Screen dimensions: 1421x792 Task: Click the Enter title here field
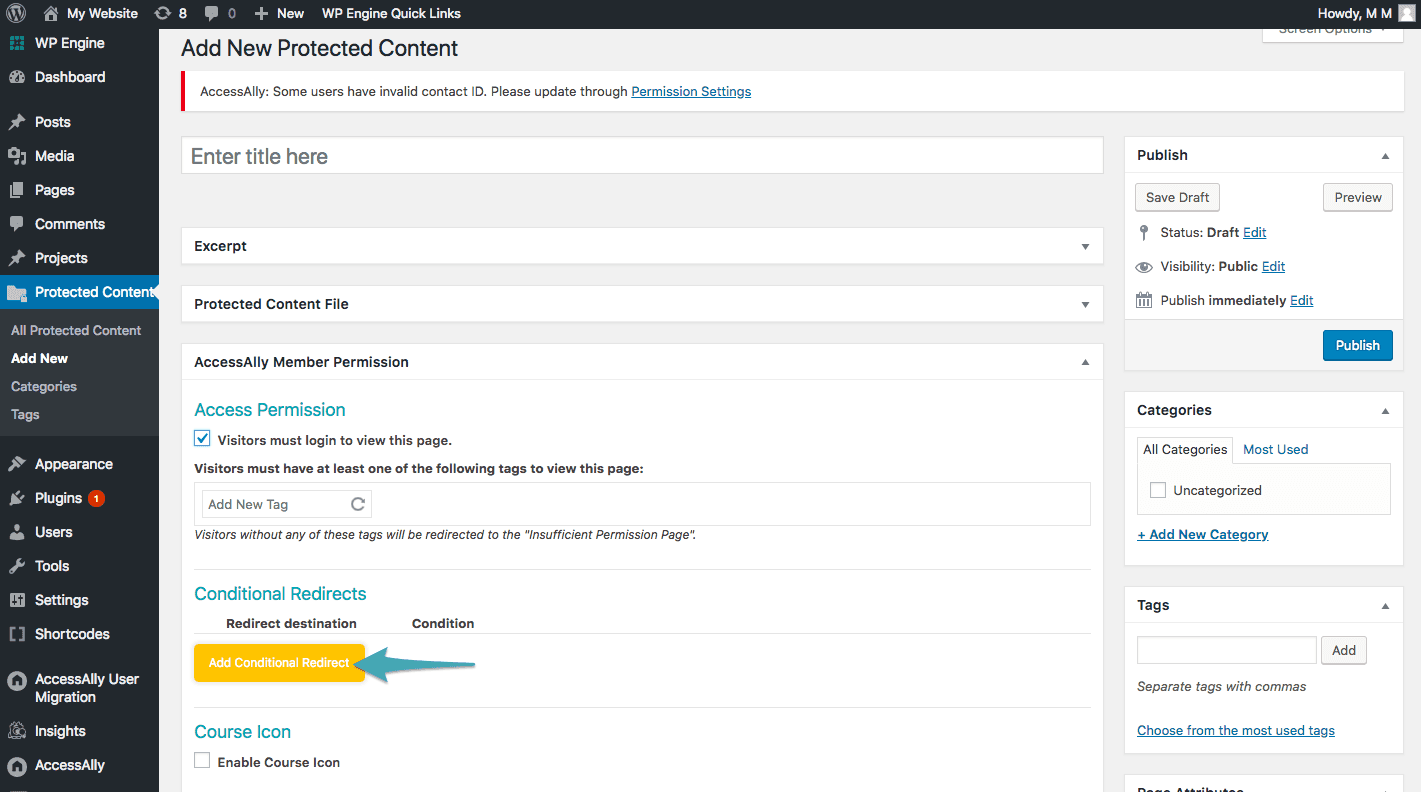click(x=641, y=156)
